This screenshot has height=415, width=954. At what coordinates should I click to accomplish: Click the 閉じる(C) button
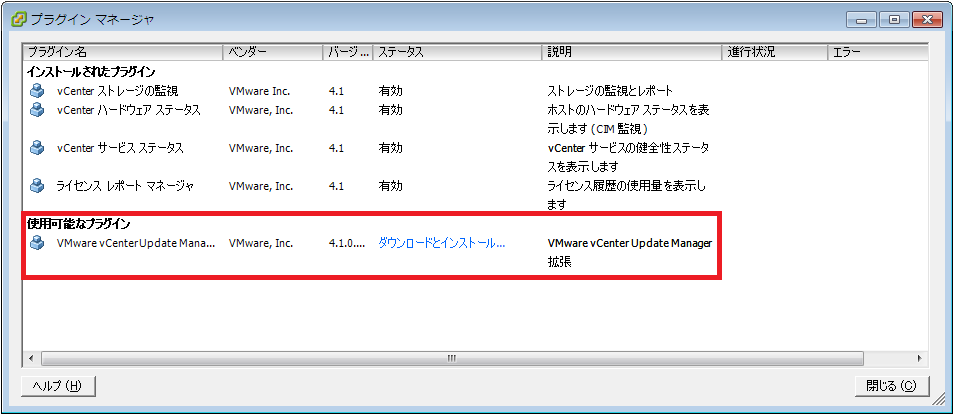[x=891, y=386]
